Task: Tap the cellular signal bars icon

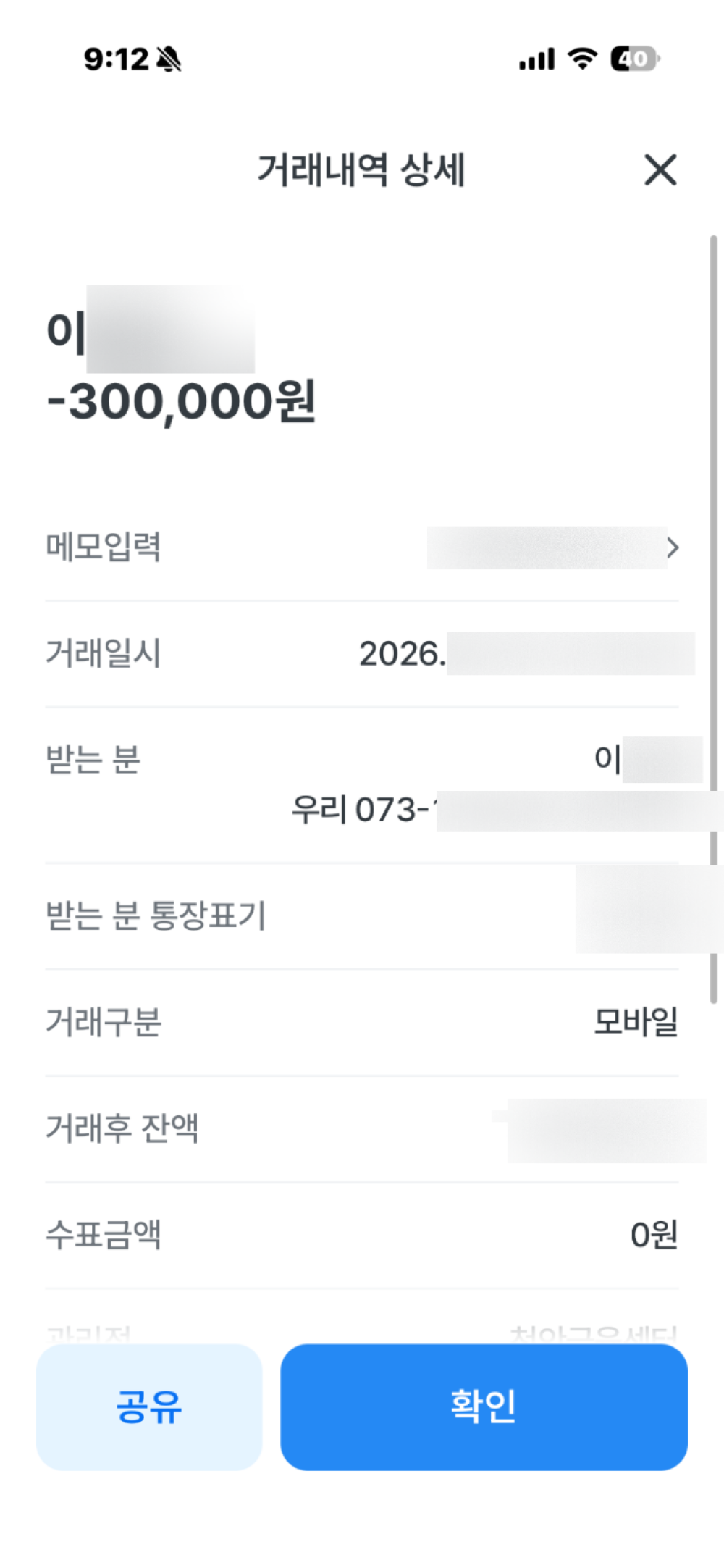Action: click(536, 59)
